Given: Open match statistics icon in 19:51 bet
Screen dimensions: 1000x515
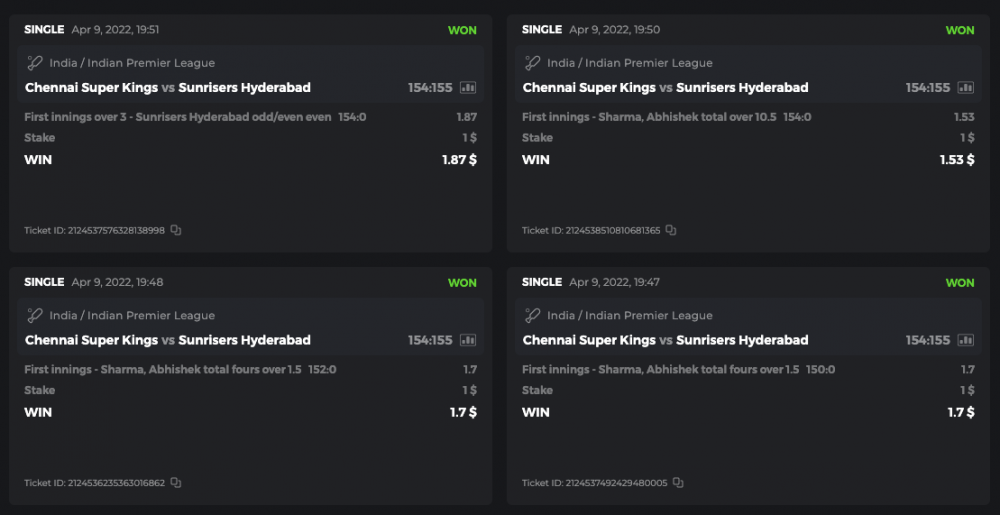Looking at the screenshot, I should coord(468,88).
